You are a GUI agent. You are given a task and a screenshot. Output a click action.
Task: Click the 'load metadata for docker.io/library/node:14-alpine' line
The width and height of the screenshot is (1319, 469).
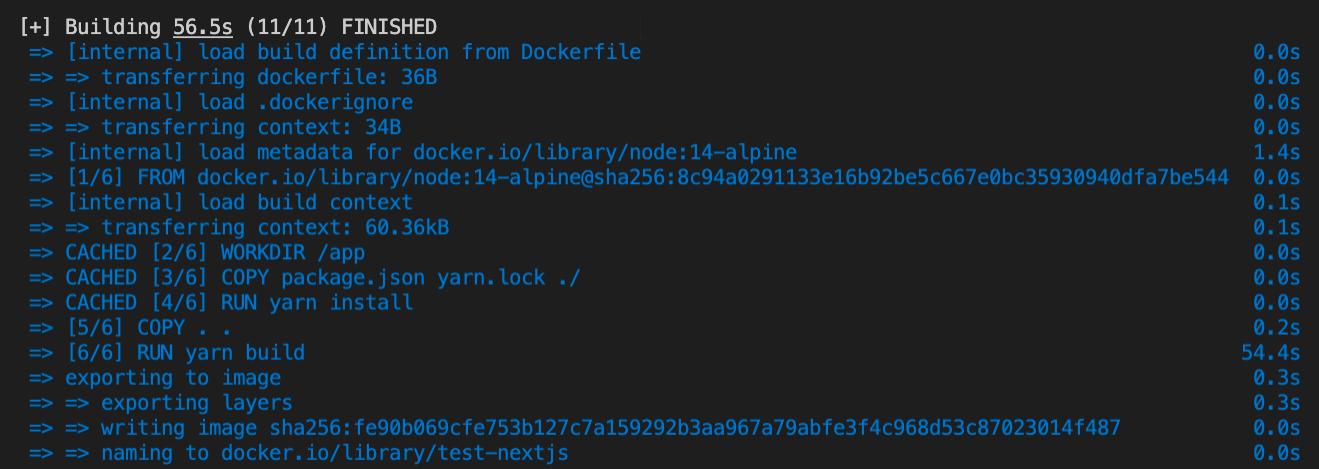431,152
